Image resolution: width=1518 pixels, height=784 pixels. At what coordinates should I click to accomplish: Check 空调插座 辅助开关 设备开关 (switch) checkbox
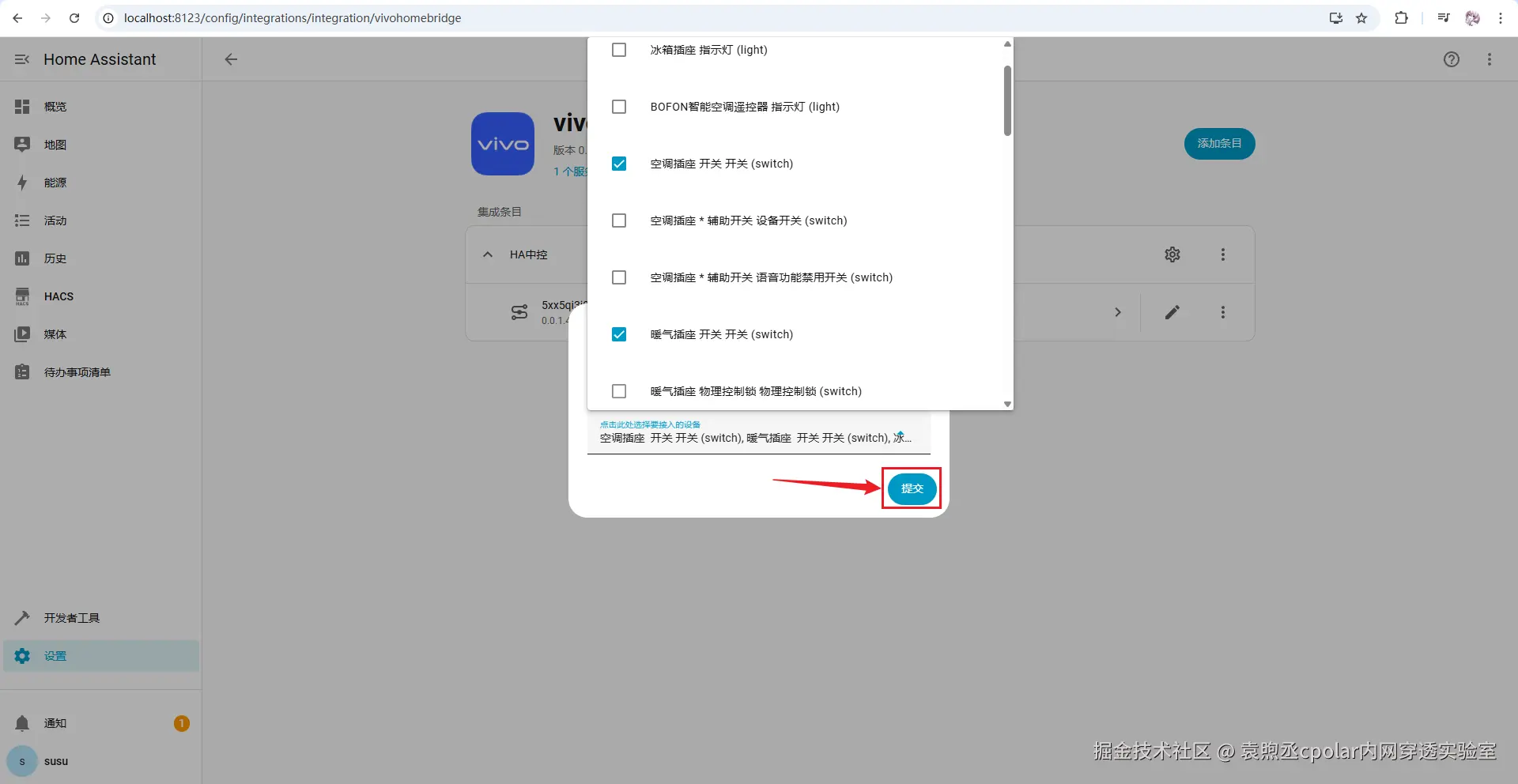(619, 220)
